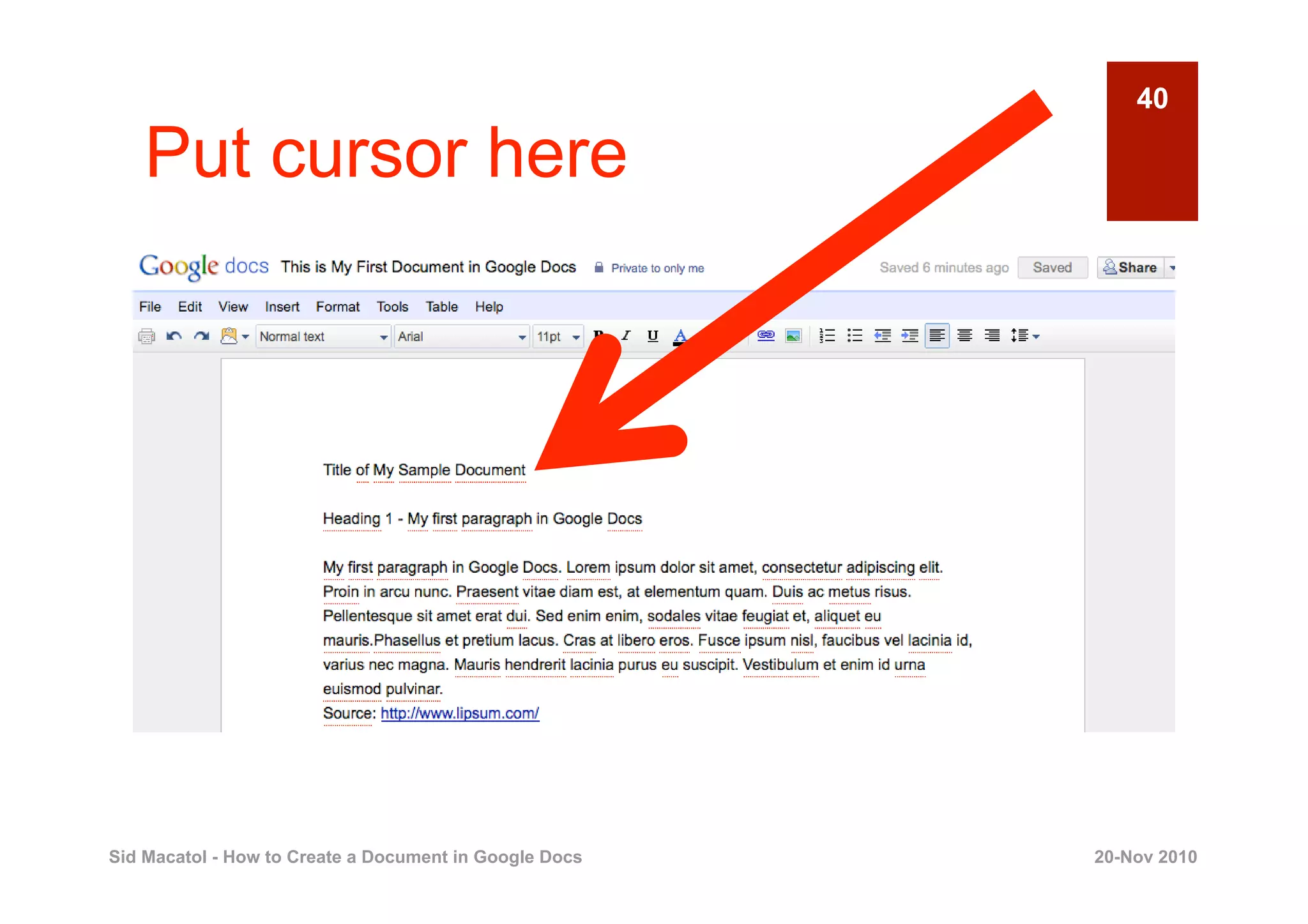The height and width of the screenshot is (924, 1308).
Task: Click the document title in the header
Action: [429, 267]
